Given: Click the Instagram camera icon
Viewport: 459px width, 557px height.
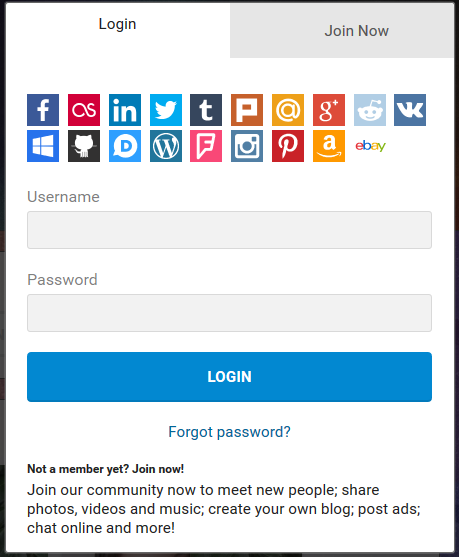Looking at the screenshot, I should 247,146.
